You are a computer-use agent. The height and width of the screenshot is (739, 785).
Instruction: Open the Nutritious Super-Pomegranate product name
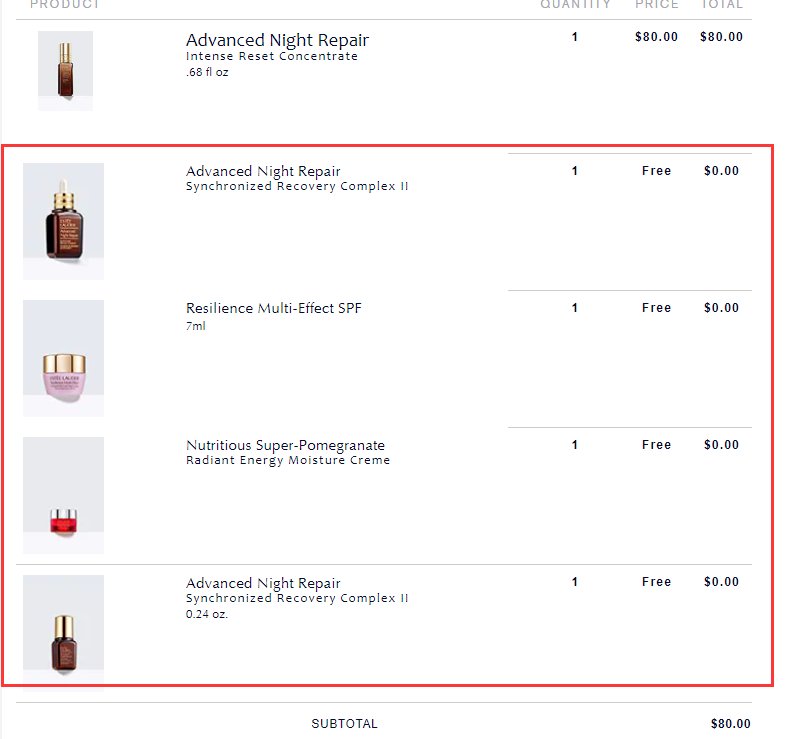(285, 445)
